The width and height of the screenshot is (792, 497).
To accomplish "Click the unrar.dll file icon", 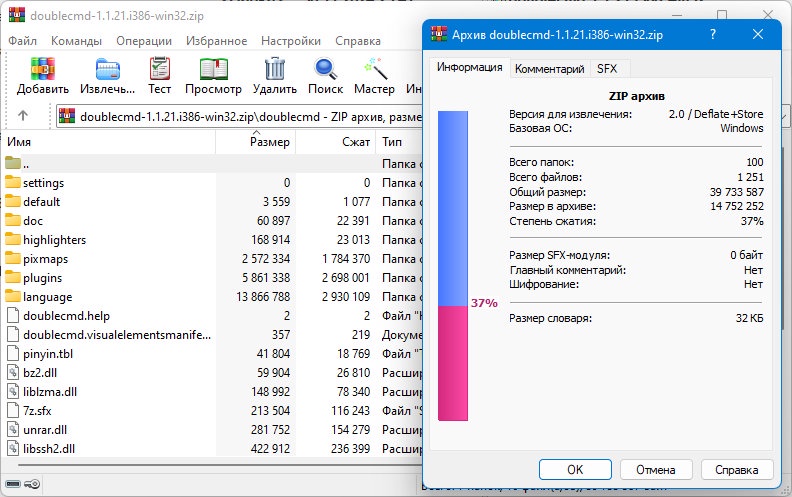I will (13, 430).
